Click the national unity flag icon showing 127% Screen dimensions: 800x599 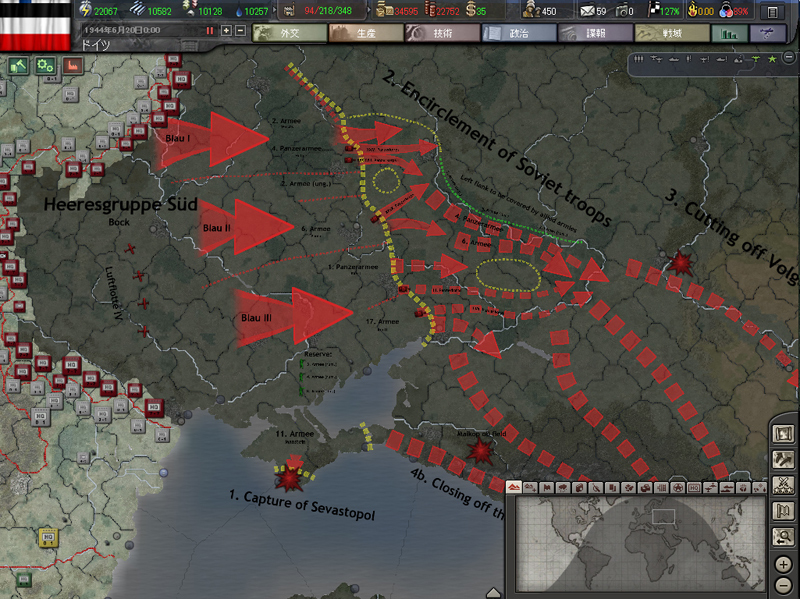pyautogui.click(x=654, y=10)
